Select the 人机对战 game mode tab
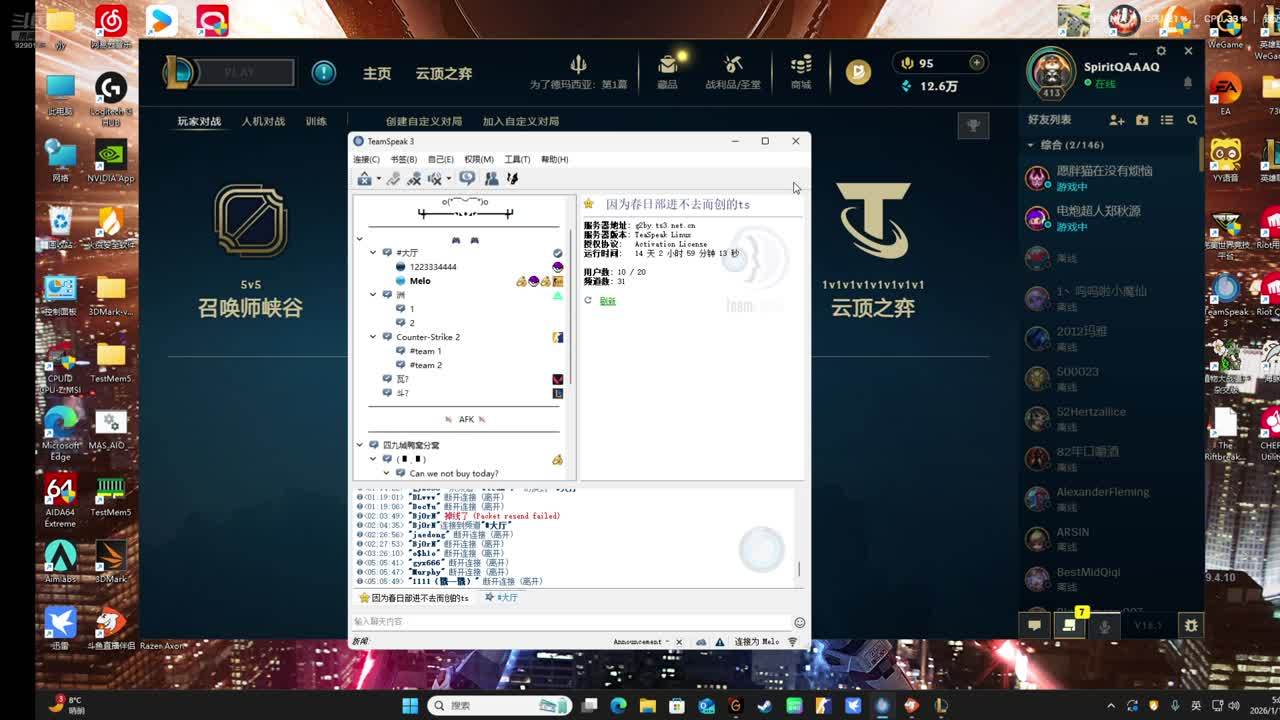This screenshot has height=720, width=1280. (263, 121)
